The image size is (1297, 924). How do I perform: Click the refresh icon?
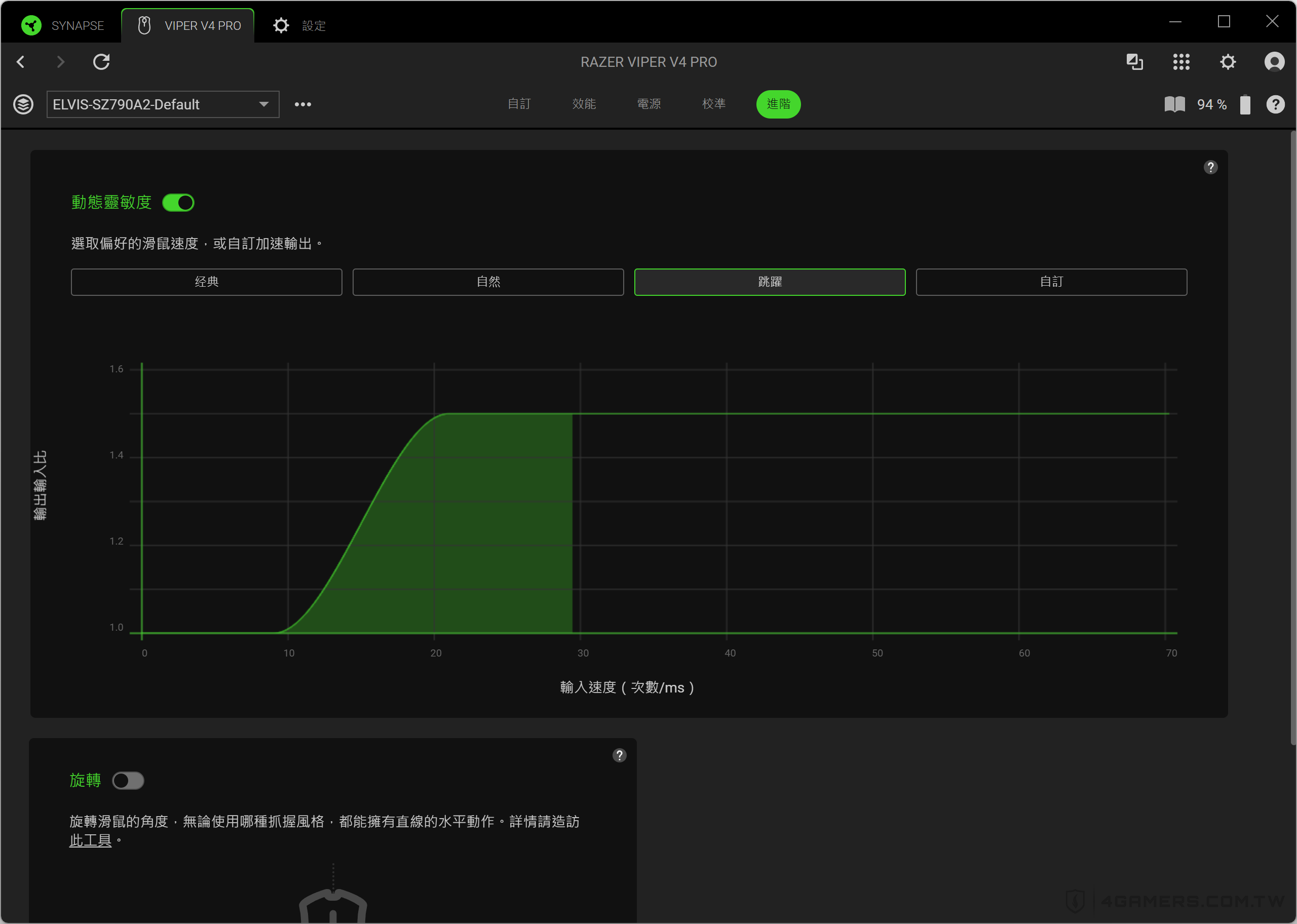[101, 61]
